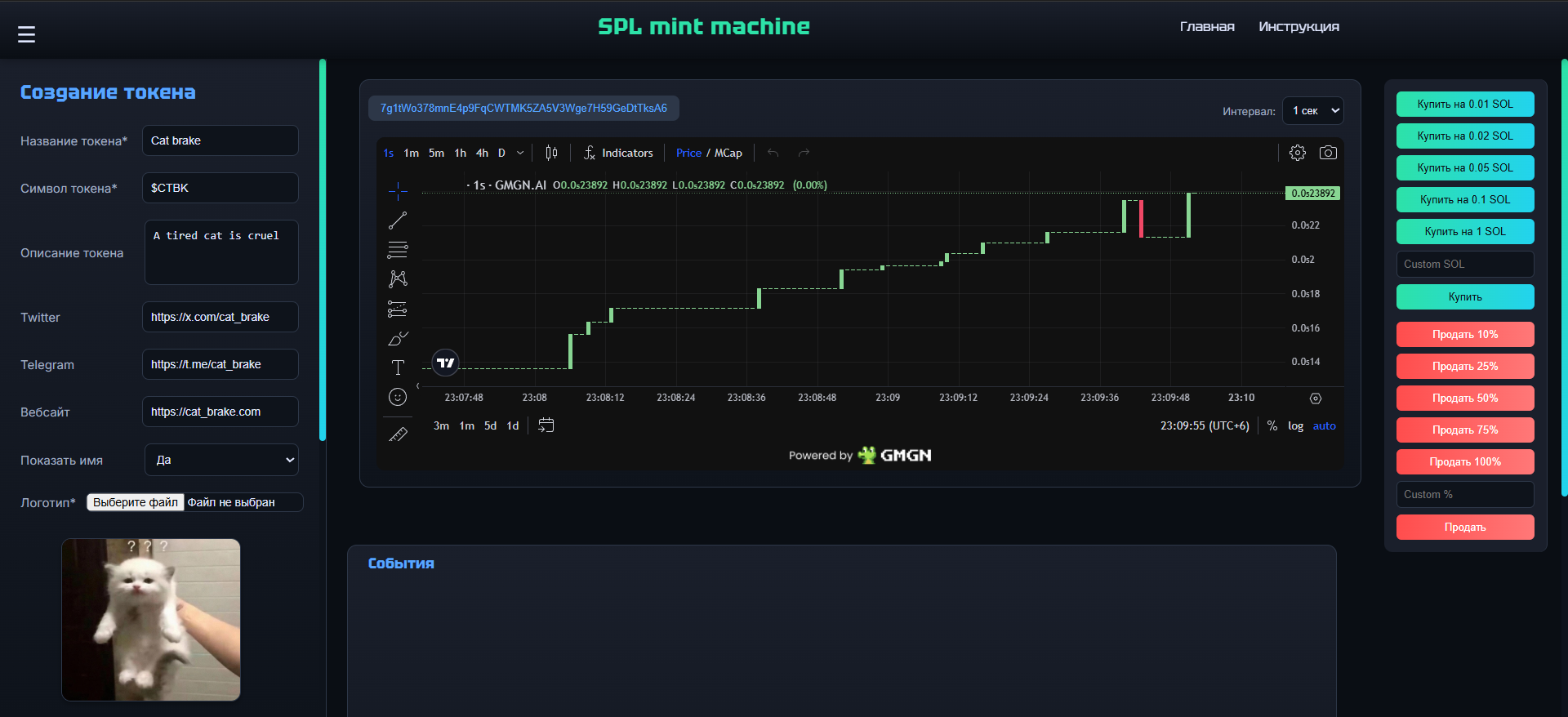Toggle percent scale on chart
The image size is (1568, 717).
pos(1272,425)
